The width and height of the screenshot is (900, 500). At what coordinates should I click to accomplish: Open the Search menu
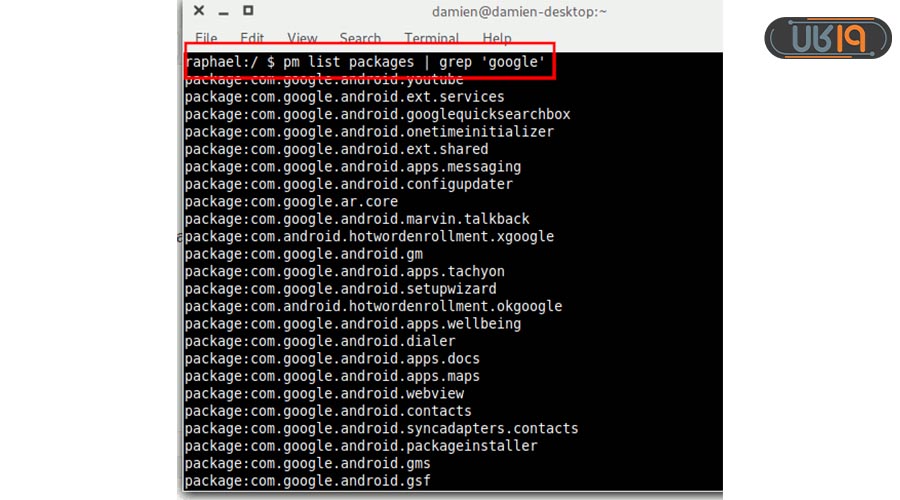point(360,38)
